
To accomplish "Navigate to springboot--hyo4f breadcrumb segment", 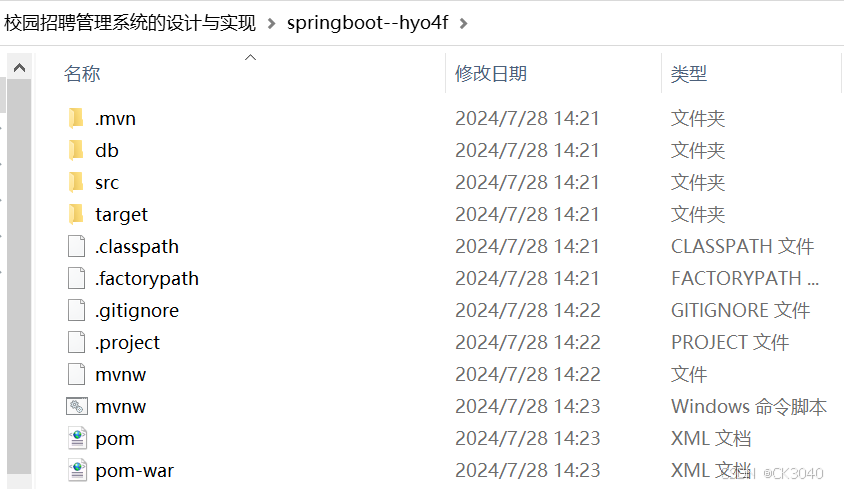I will click(x=368, y=23).
